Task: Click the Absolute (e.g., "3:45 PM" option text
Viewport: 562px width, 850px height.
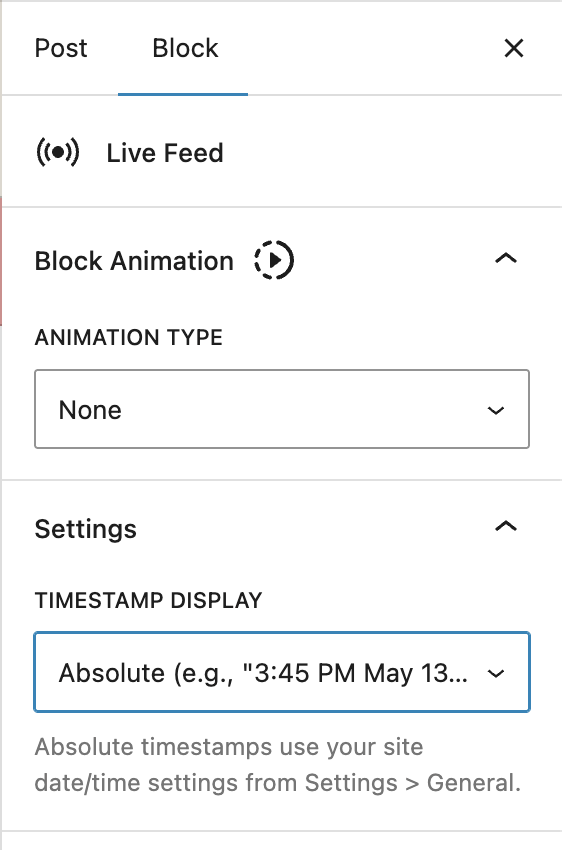Action: click(263, 673)
